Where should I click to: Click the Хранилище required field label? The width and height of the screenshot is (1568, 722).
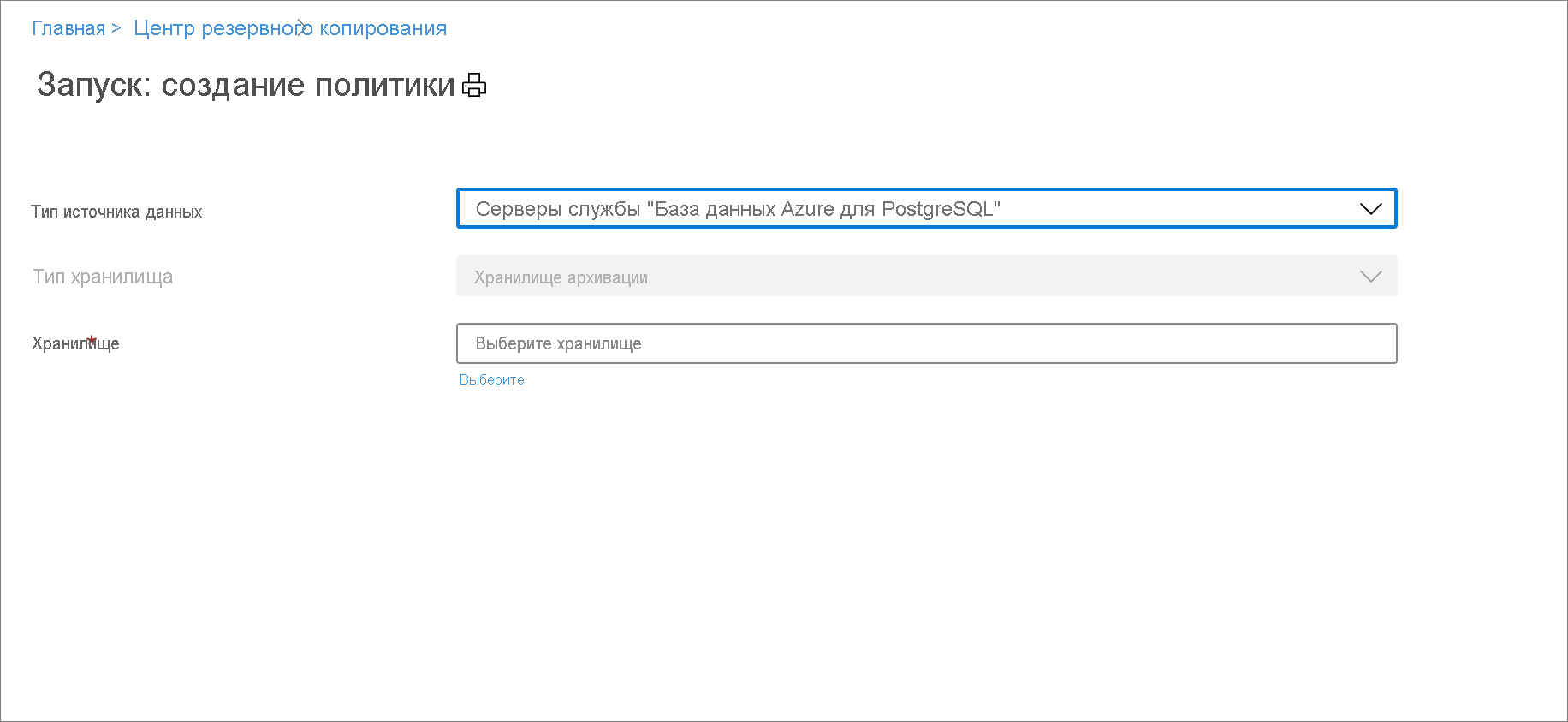[x=75, y=343]
